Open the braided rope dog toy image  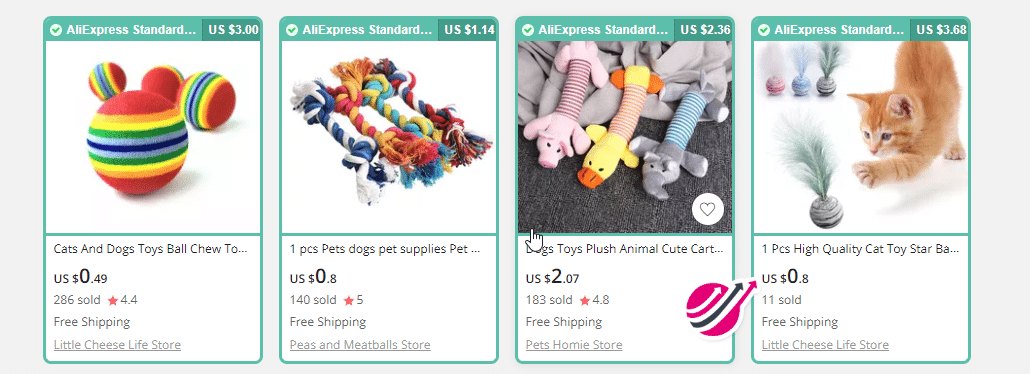click(389, 137)
